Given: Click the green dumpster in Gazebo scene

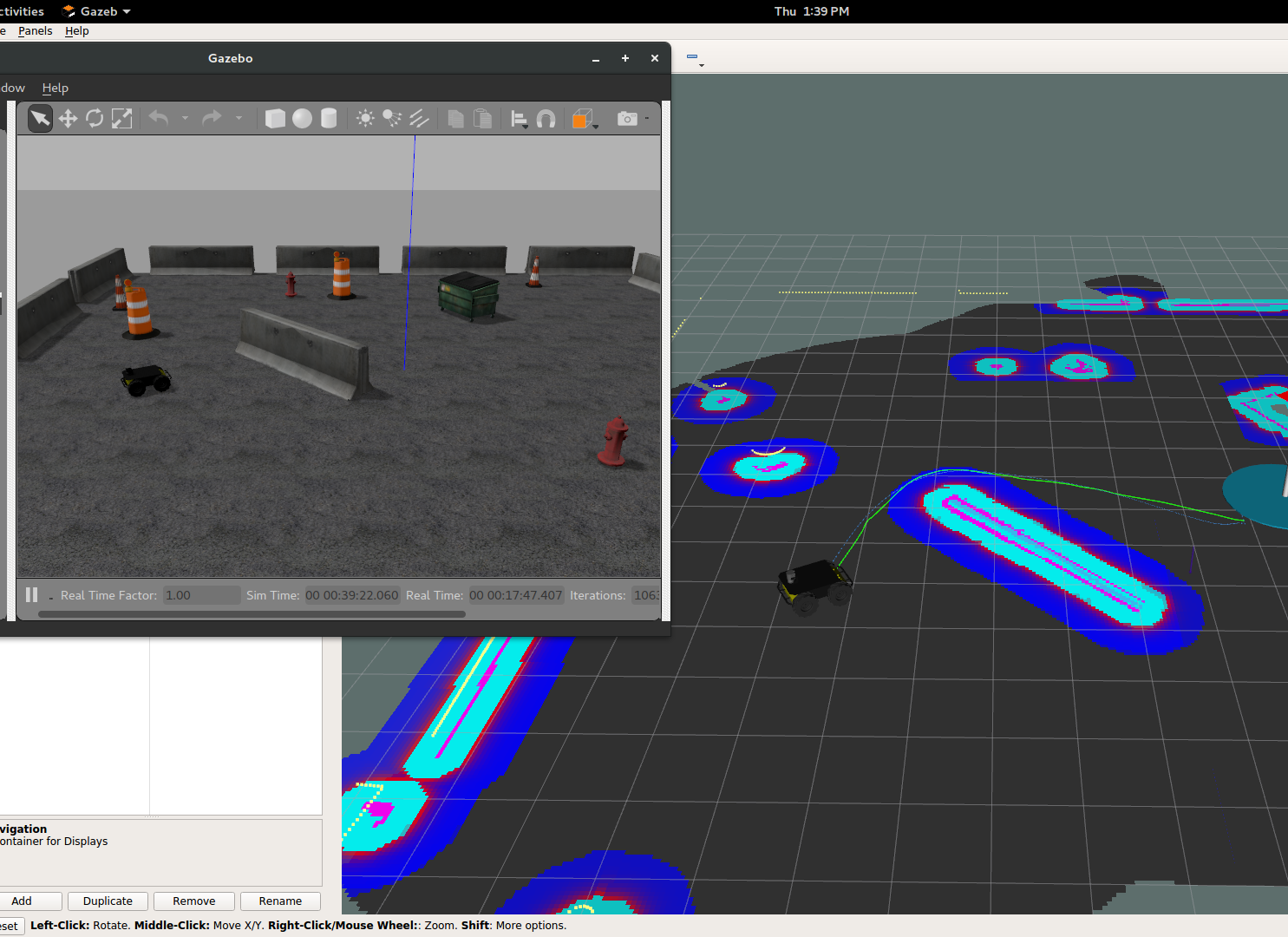Looking at the screenshot, I should pyautogui.click(x=468, y=295).
